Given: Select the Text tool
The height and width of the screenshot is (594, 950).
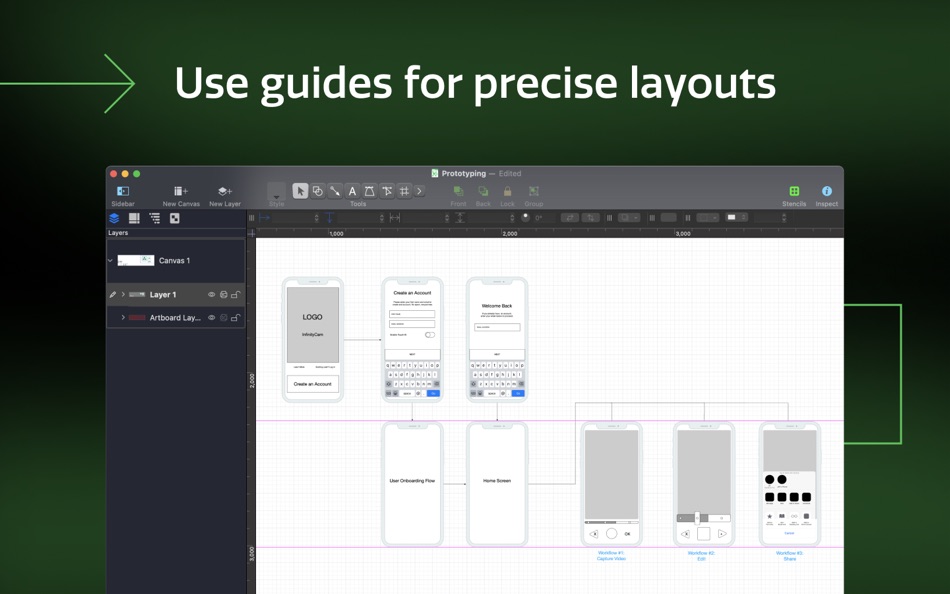Looking at the screenshot, I should point(352,192).
